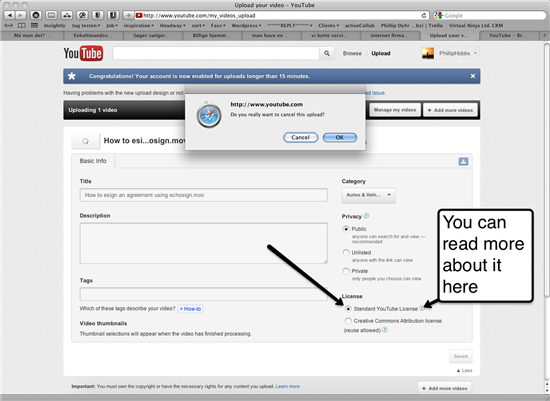Click the Standard YouTube License help icon
The height and width of the screenshot is (401, 550).
coord(422,308)
